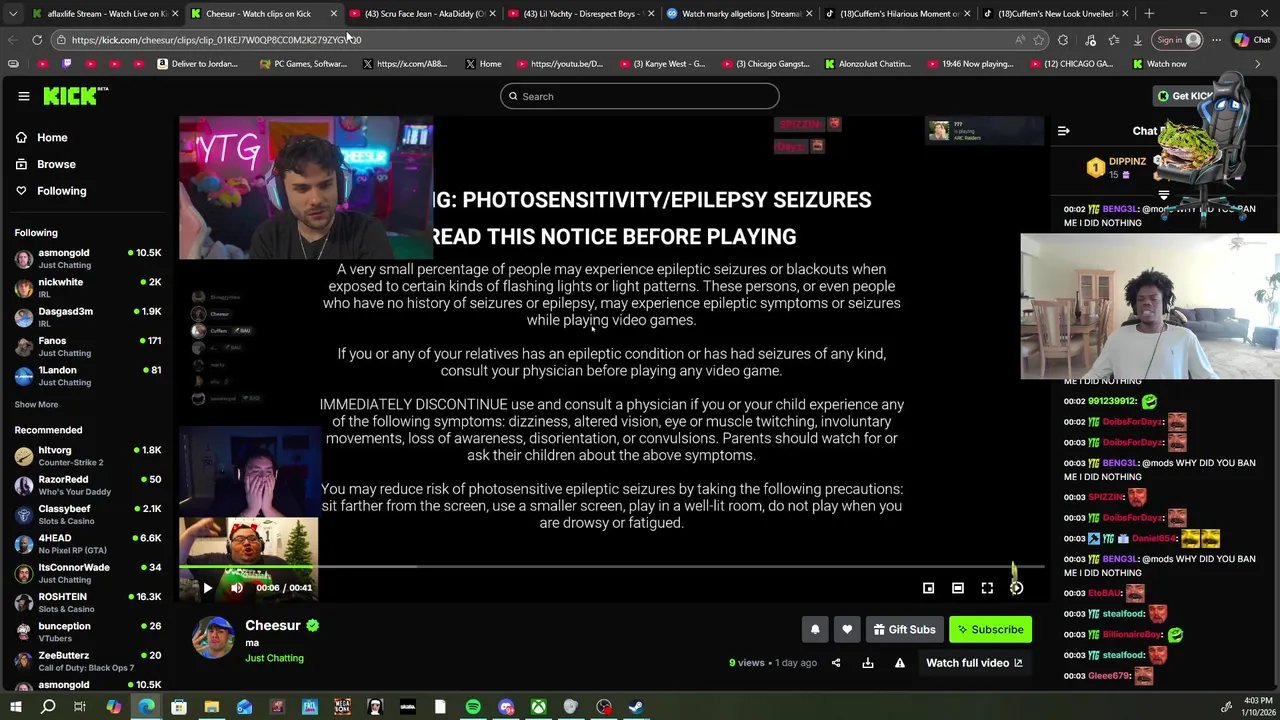Open Steam from taskbar

(636, 707)
